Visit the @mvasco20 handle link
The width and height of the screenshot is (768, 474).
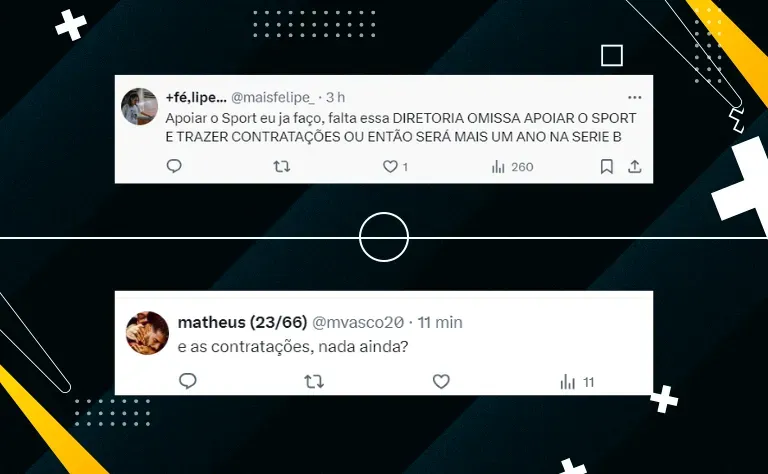[x=358, y=322]
